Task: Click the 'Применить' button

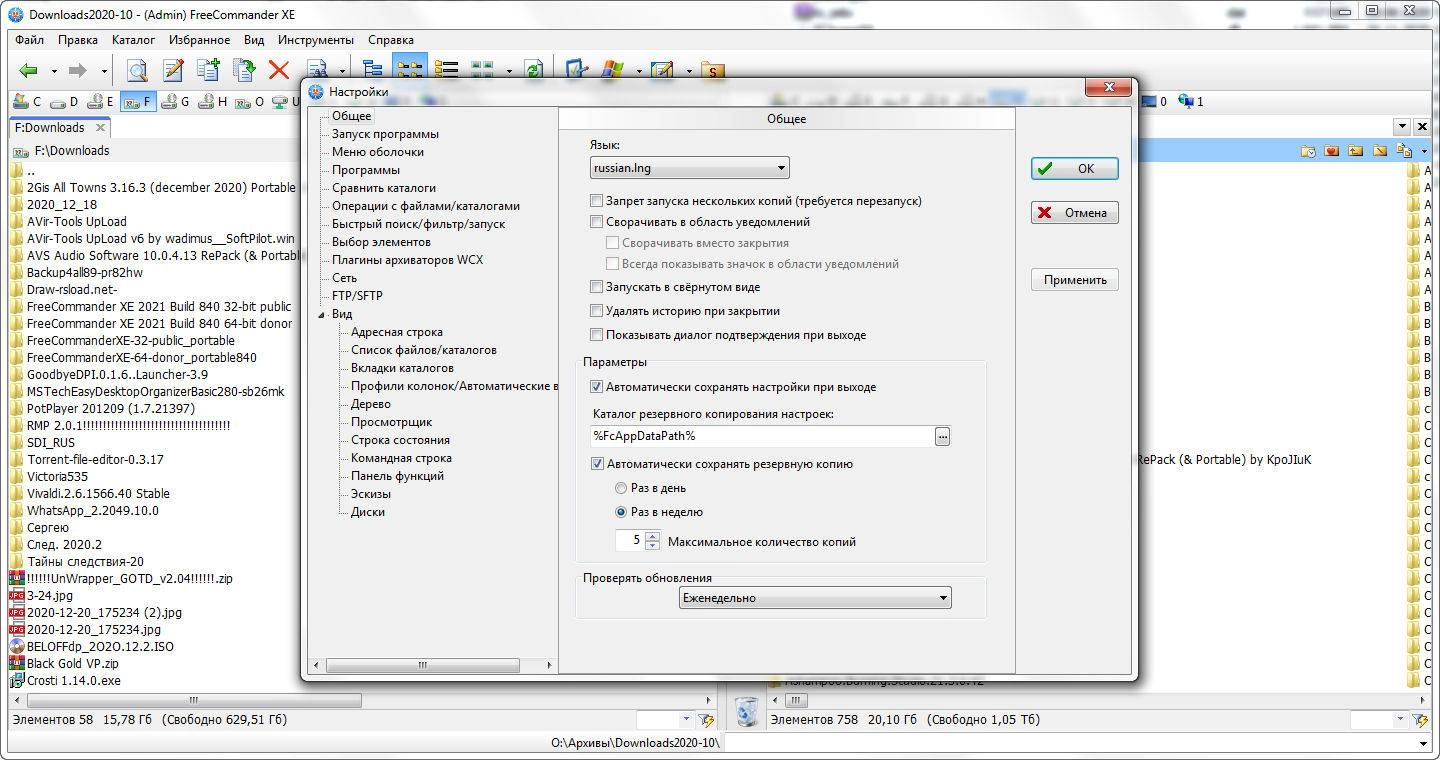Action: 1075,280
